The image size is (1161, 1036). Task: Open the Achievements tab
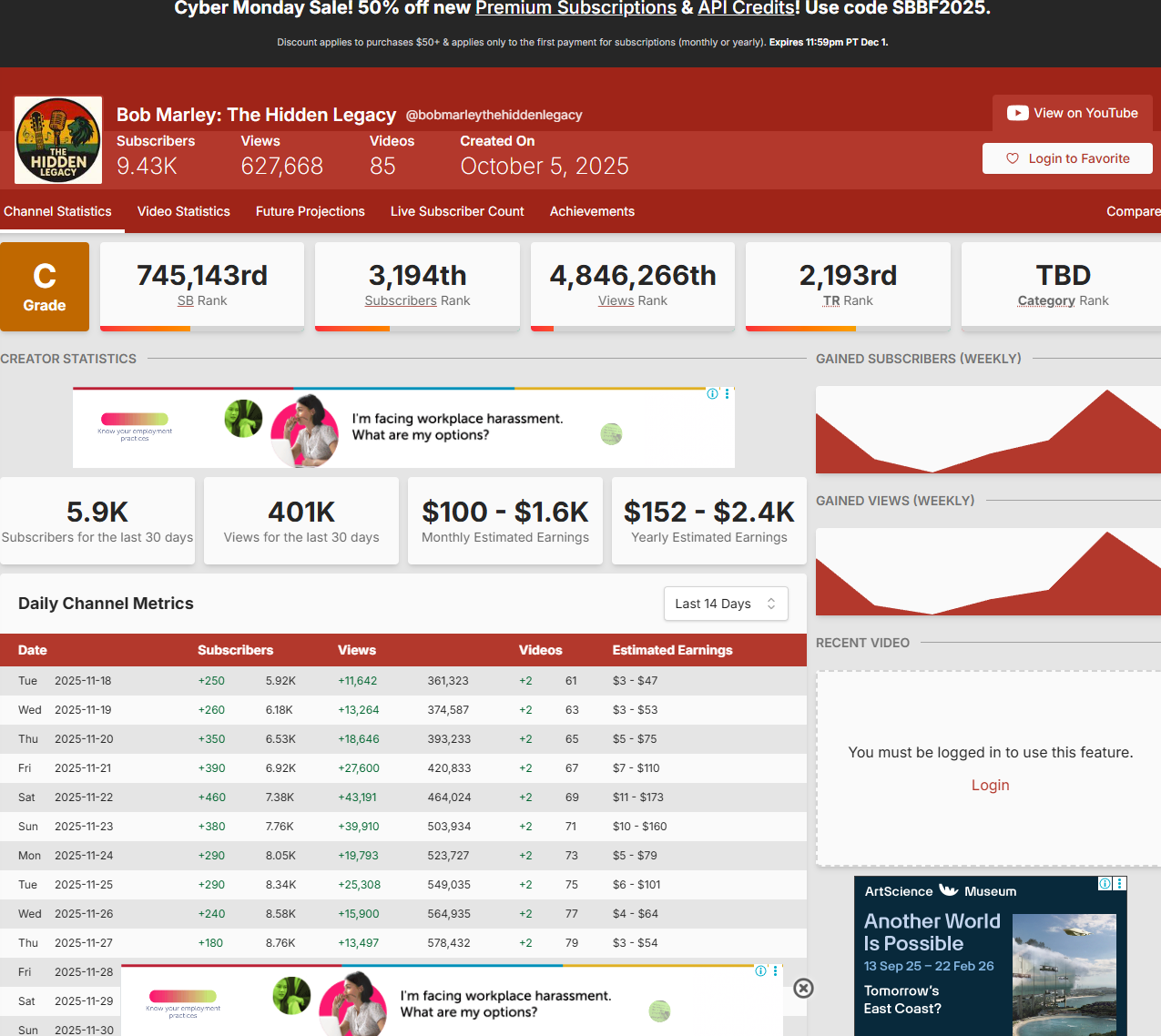pos(592,211)
